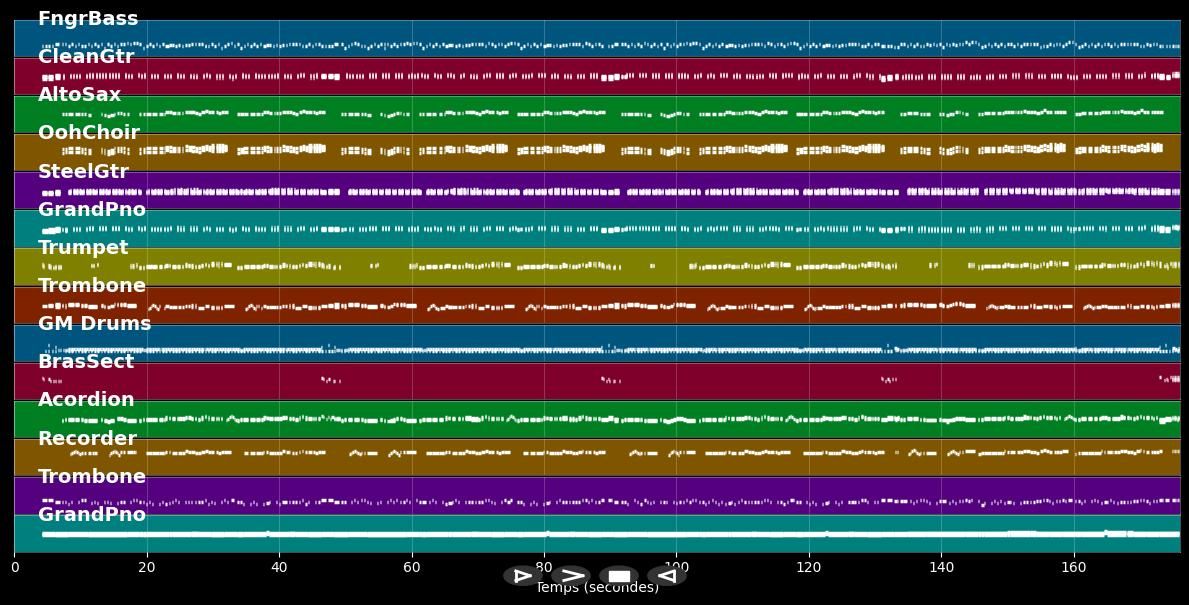
Task: Jump to the 120 second tick on timeline
Action: 808,568
